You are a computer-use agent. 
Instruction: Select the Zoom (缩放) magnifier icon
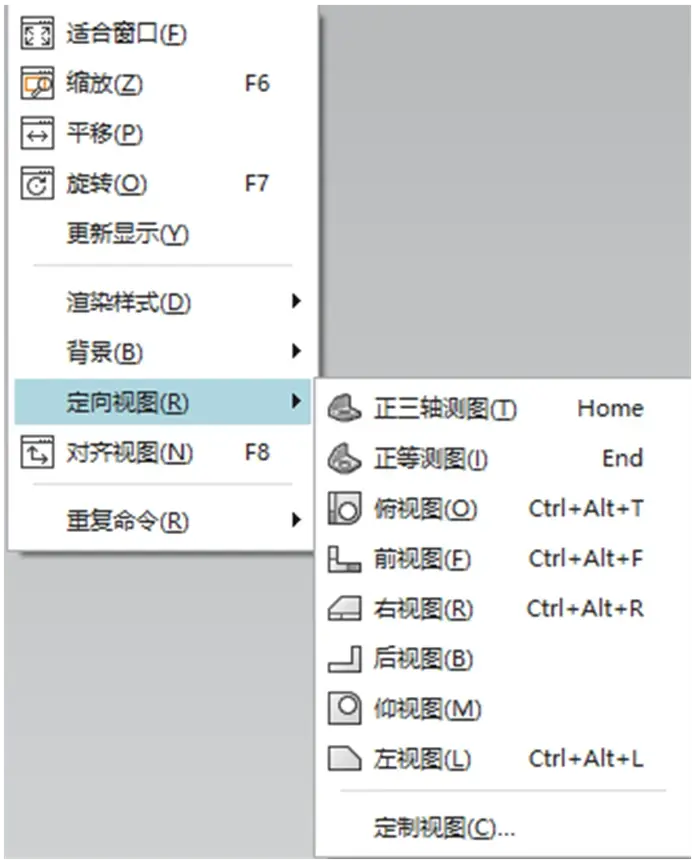pyautogui.click(x=37, y=84)
